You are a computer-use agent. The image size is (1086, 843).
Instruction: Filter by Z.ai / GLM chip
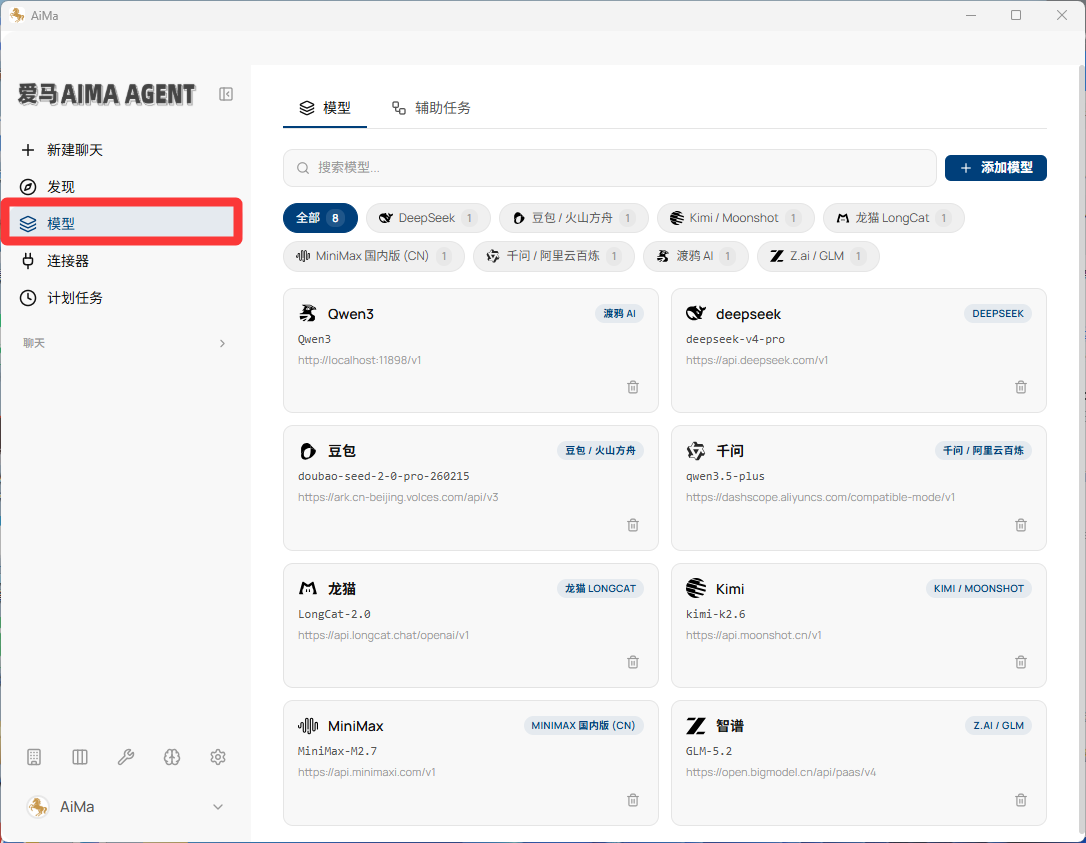tap(818, 256)
